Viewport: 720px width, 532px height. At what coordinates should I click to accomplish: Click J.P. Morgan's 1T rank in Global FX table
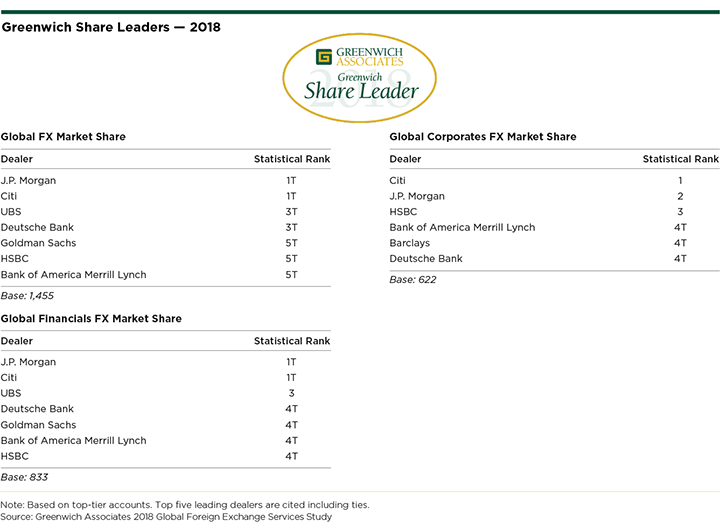click(292, 181)
